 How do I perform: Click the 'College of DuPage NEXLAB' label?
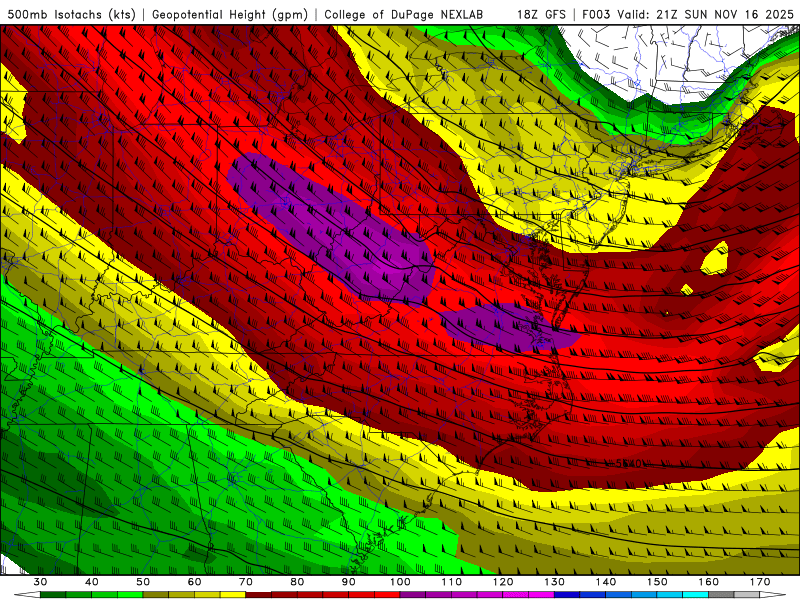coord(404,14)
